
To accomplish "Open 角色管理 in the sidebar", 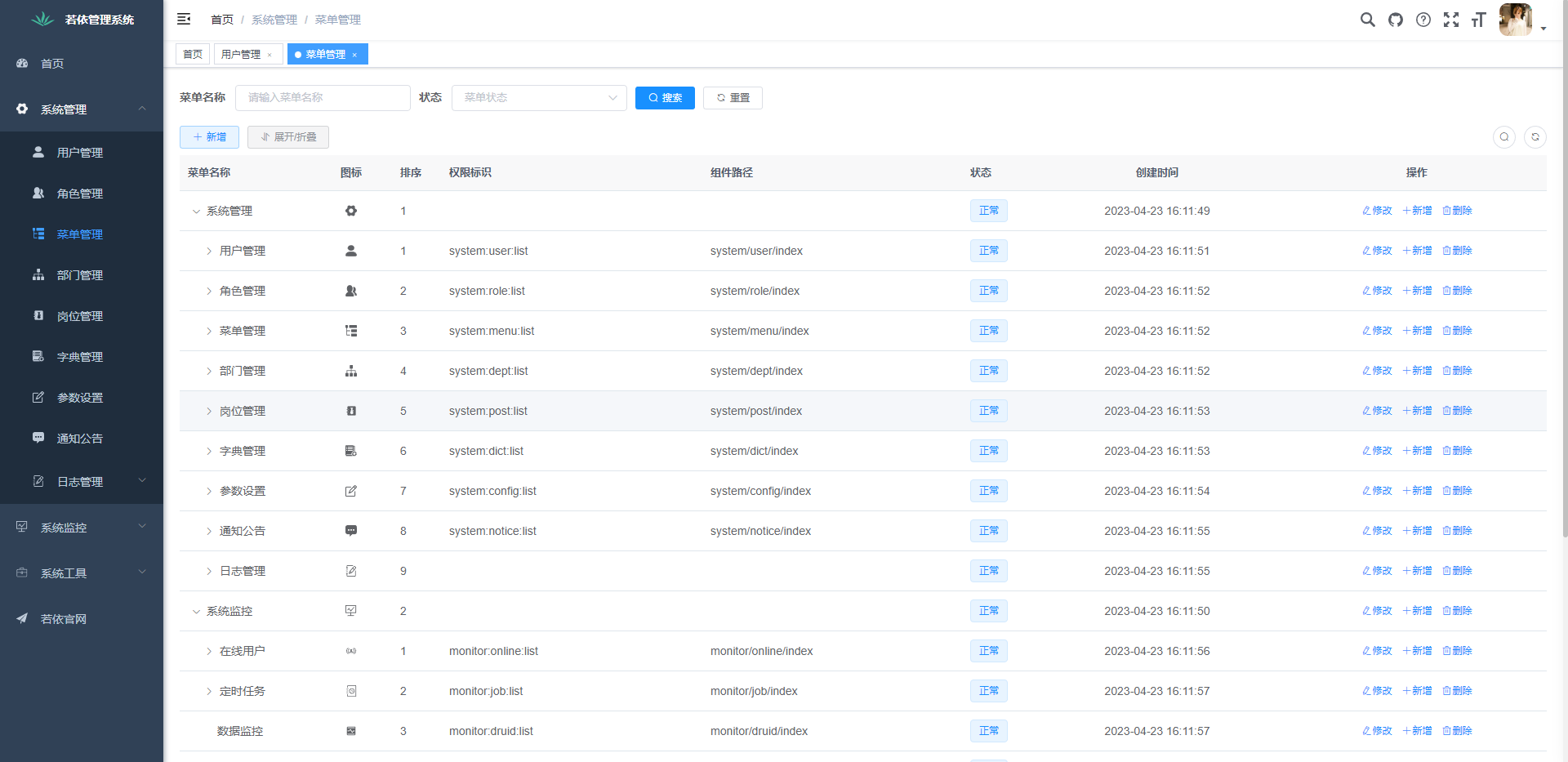I will click(x=82, y=194).
